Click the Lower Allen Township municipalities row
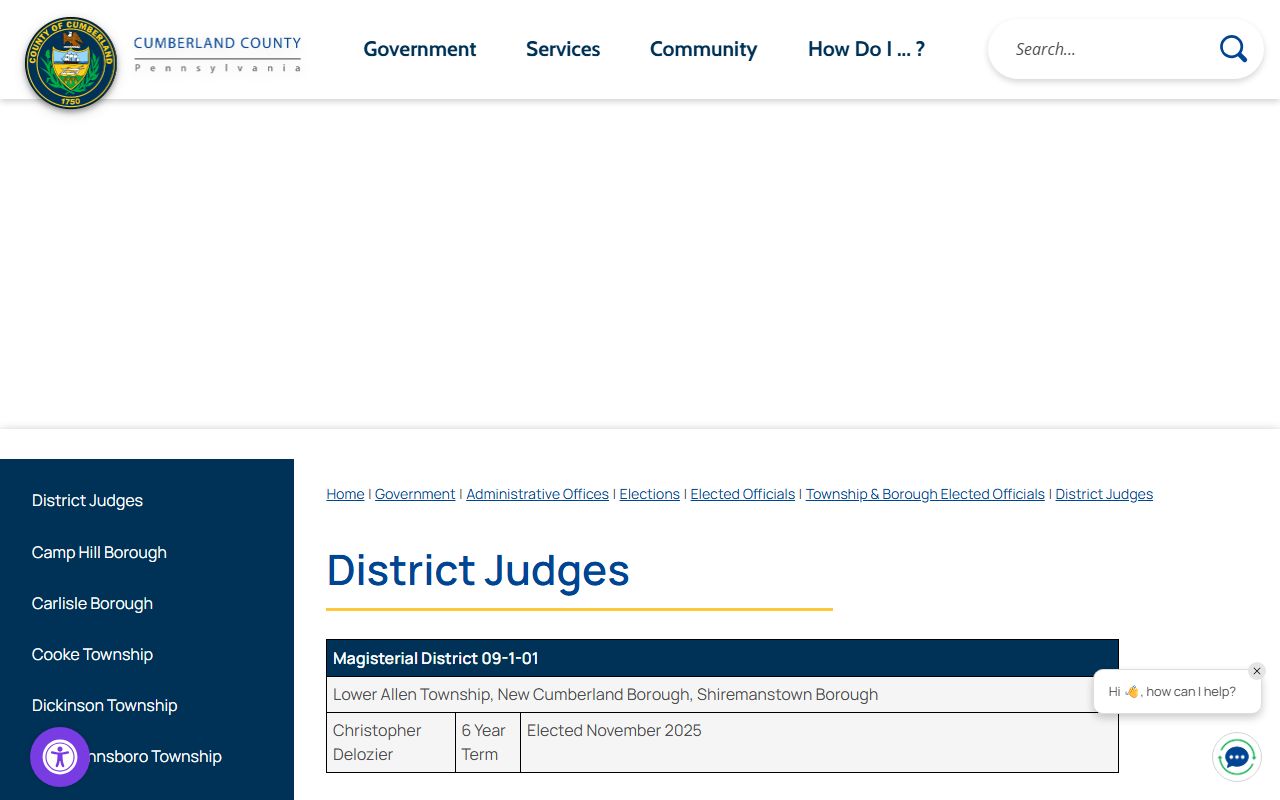The height and width of the screenshot is (800, 1280). (x=722, y=694)
